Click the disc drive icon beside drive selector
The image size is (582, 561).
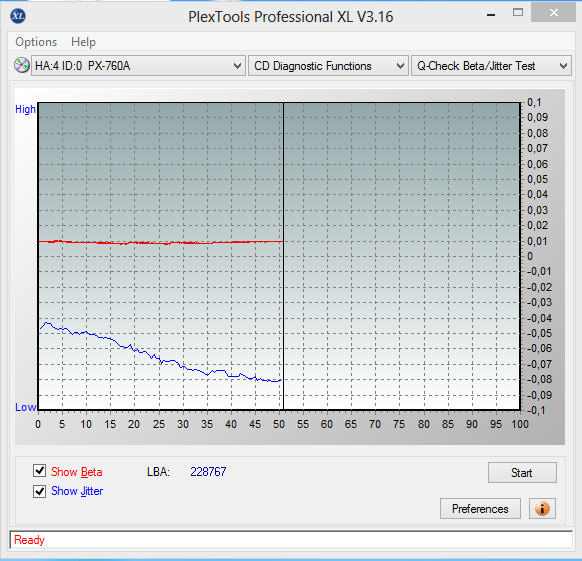22,65
